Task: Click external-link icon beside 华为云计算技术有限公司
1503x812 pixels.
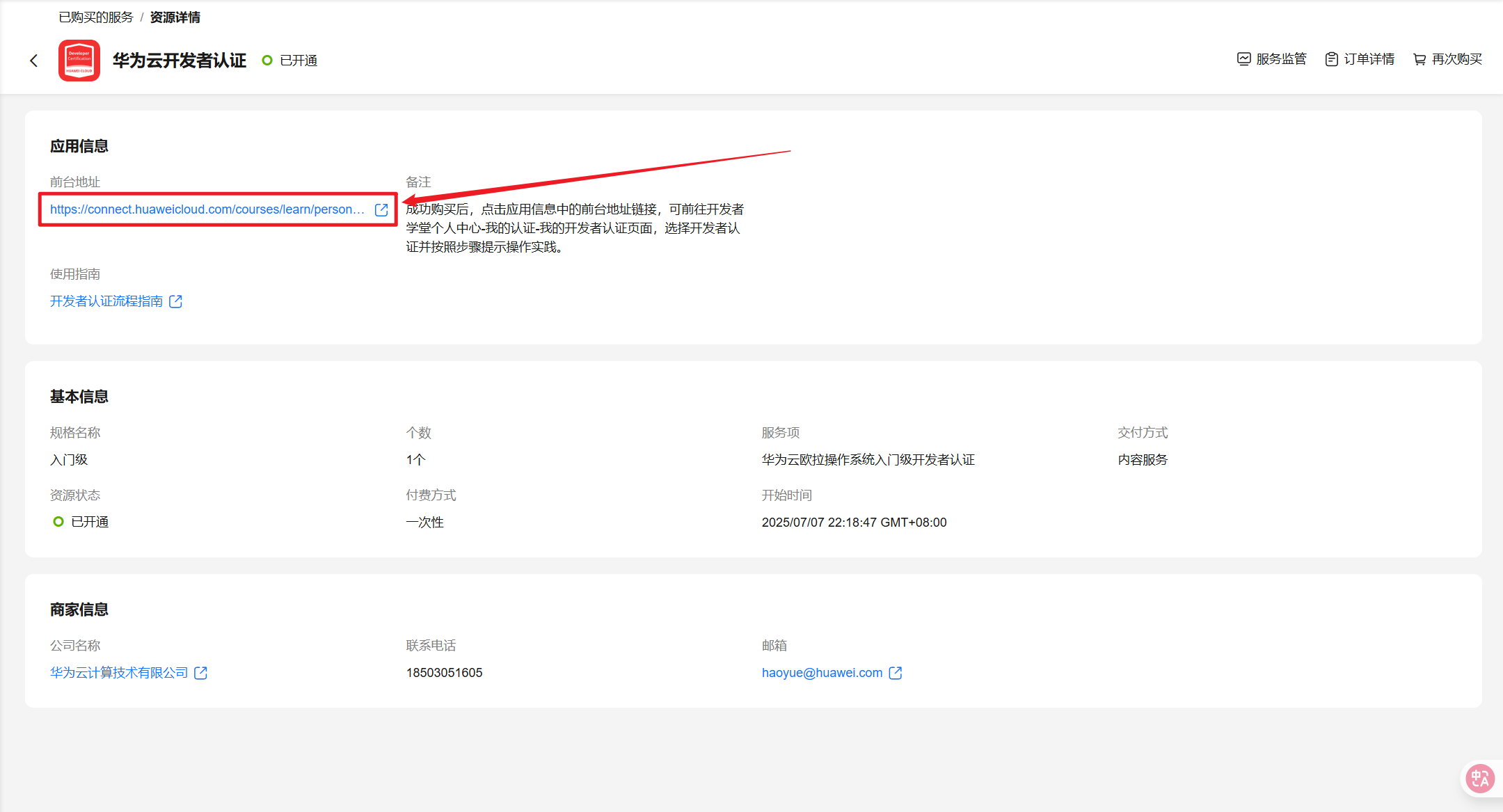Action: click(201, 673)
